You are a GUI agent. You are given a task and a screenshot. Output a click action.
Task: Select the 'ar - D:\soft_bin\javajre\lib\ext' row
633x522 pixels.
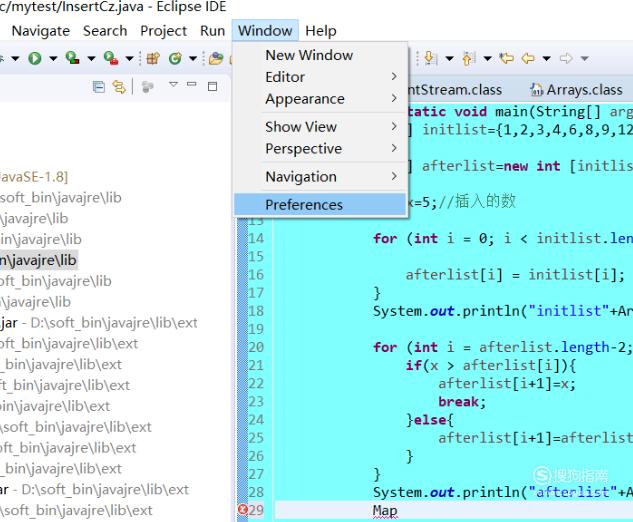pos(94,489)
